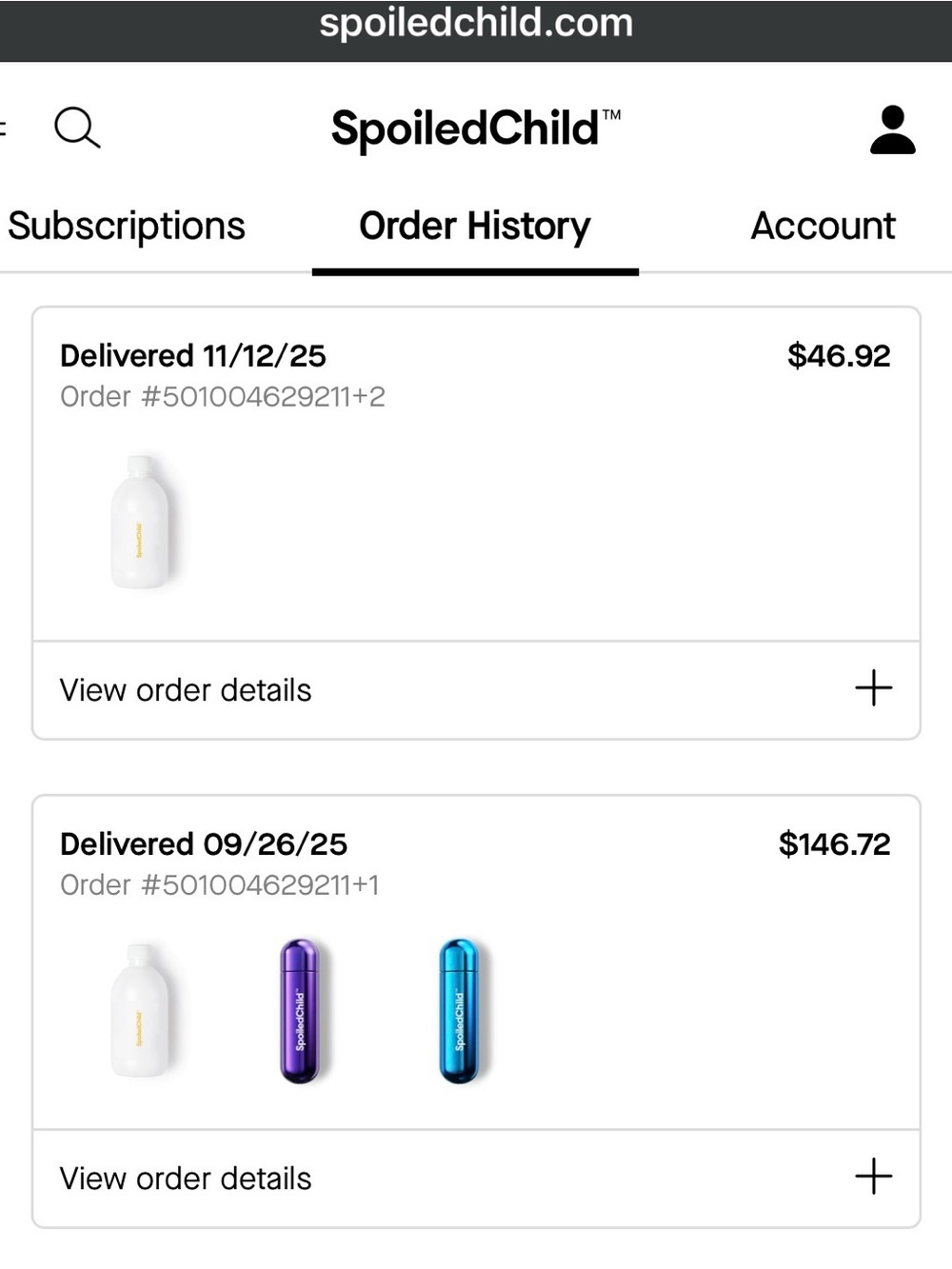Click white bottle thumbnail in 11/12/25 order
Screen dimensions: 952x1269
coord(141,522)
